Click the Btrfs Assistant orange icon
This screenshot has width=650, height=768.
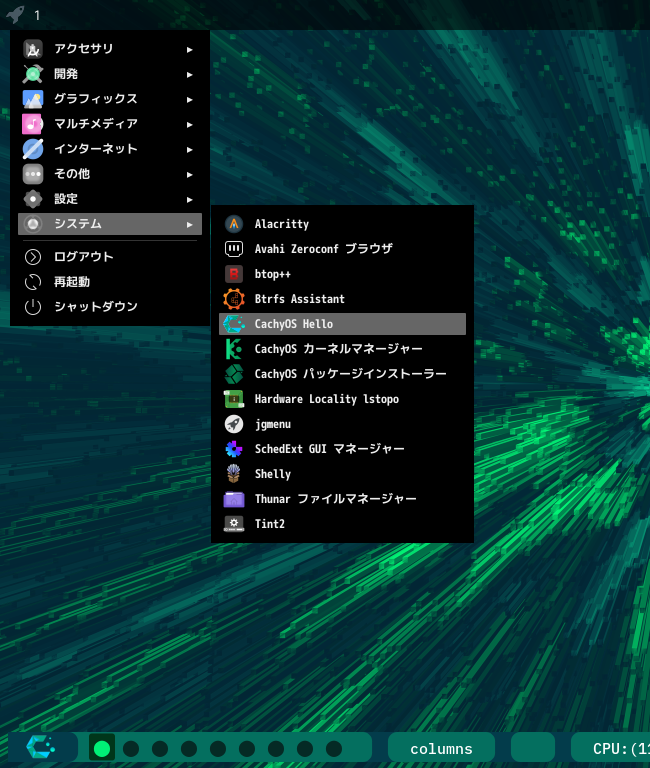tap(234, 299)
